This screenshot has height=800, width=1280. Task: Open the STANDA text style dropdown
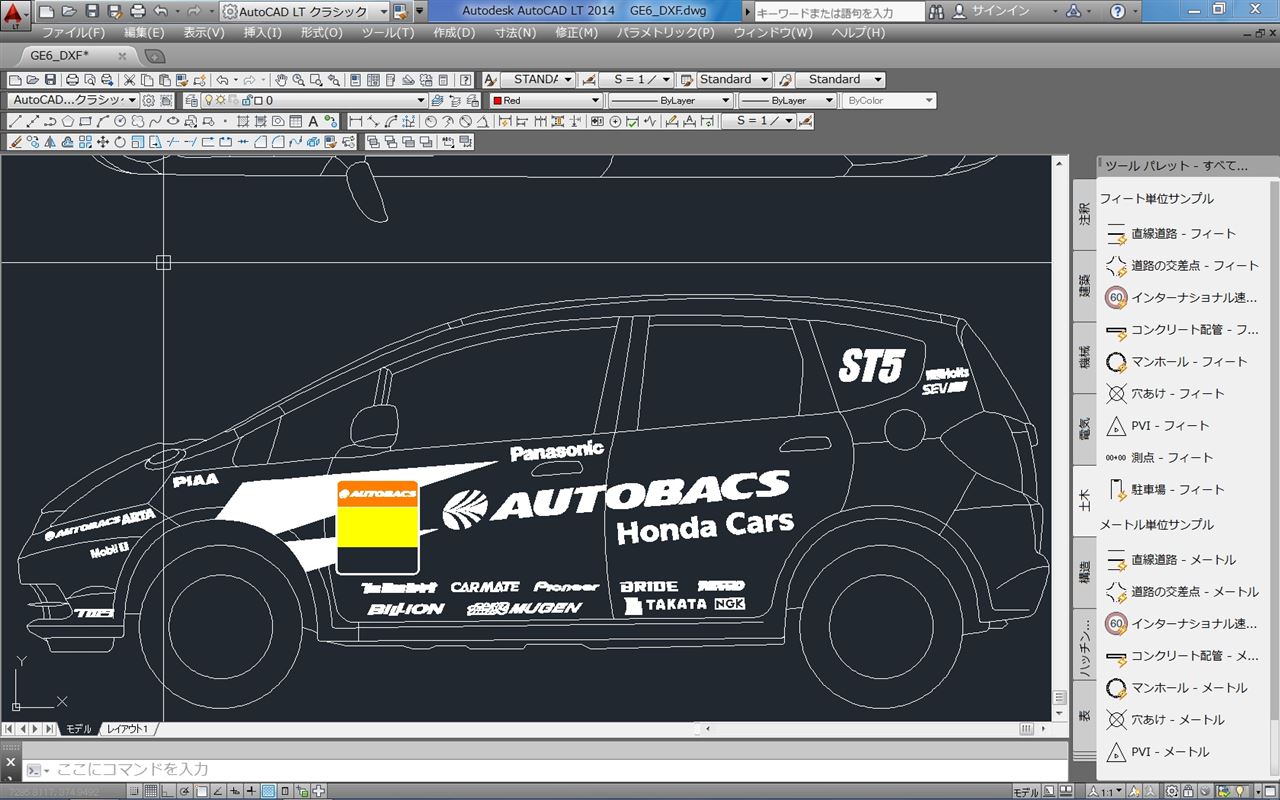click(x=537, y=79)
